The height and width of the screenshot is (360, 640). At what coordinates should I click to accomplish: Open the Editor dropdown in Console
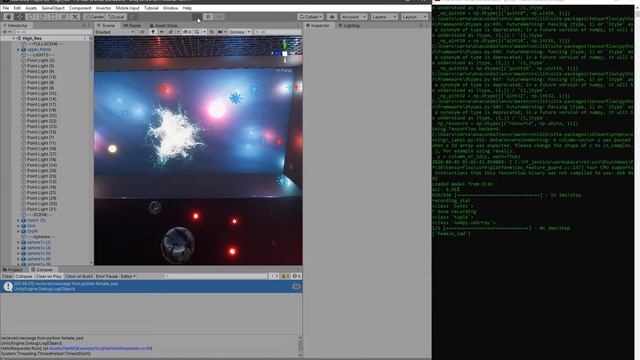[x=128, y=276]
